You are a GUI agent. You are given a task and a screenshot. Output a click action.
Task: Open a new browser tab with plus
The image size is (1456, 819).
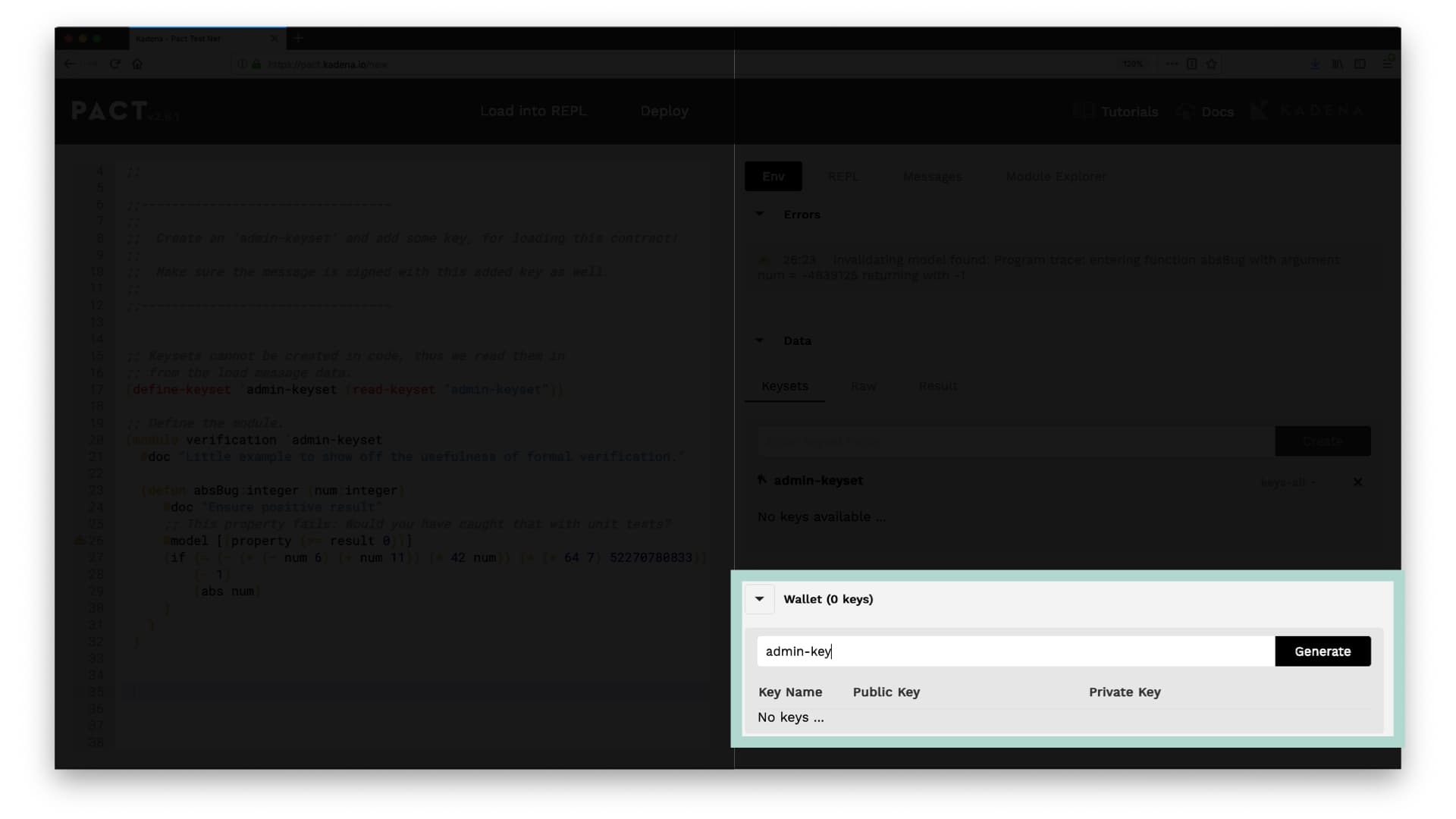pyautogui.click(x=298, y=38)
